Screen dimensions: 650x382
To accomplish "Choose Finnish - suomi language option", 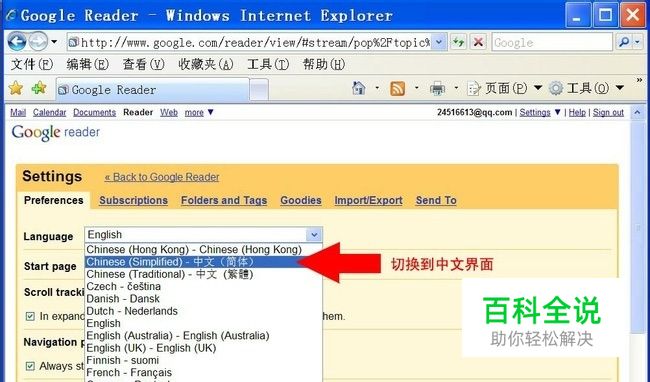I will point(204,360).
